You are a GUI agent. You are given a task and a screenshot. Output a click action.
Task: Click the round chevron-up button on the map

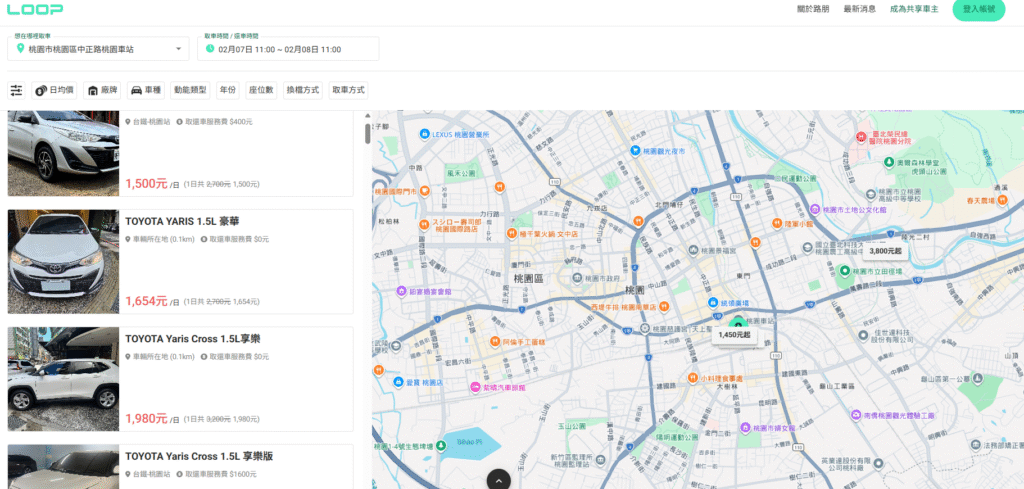(498, 479)
